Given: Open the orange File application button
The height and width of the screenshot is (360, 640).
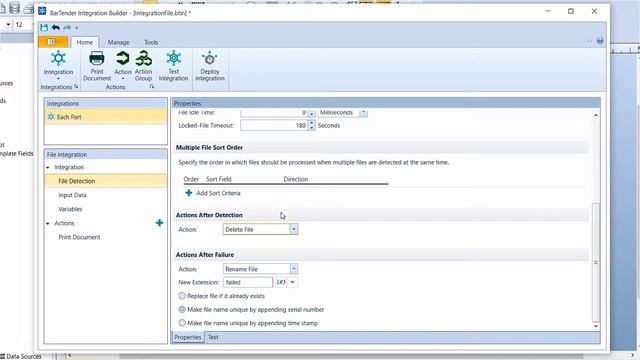Looking at the screenshot, I should pyautogui.click(x=53, y=42).
